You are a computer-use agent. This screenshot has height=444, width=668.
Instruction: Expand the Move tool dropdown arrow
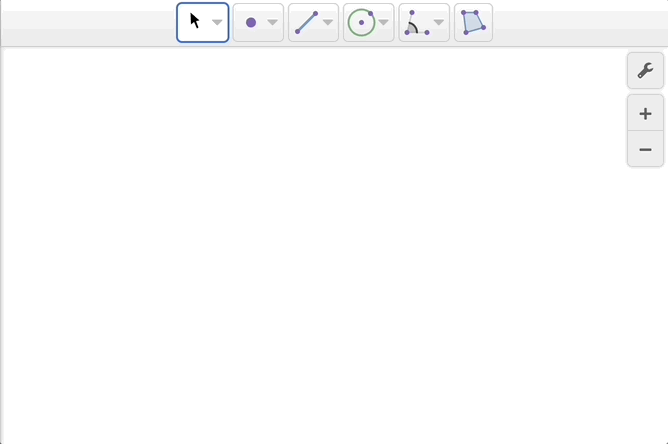[217, 23]
